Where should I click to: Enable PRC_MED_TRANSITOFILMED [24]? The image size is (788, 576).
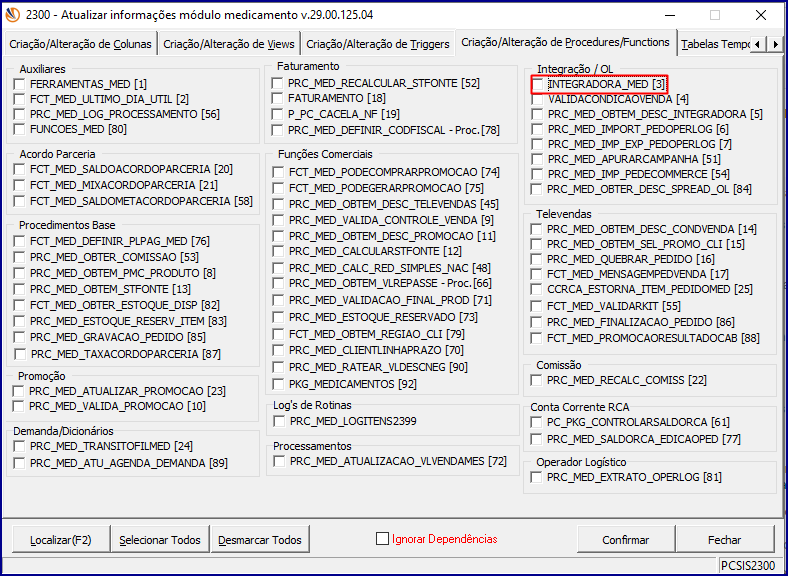click(20, 446)
